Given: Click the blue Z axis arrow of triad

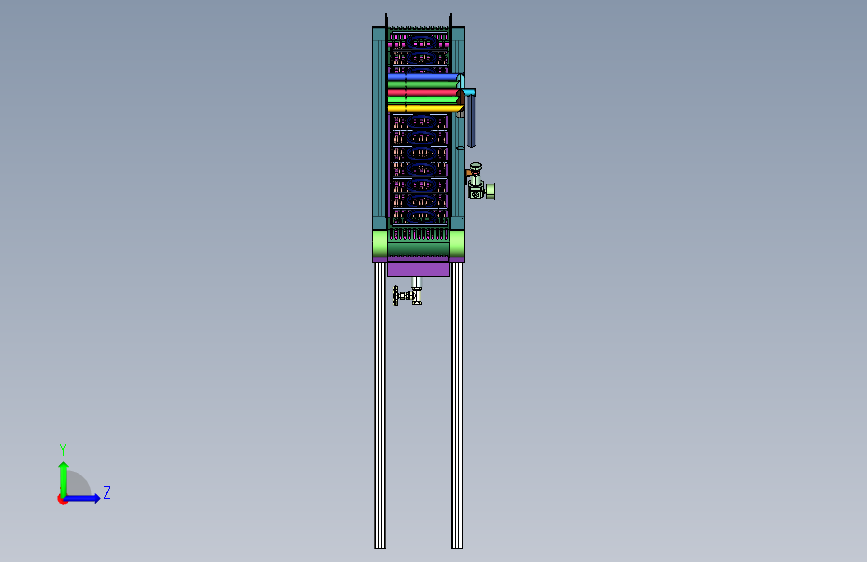Looking at the screenshot, I should [82, 498].
